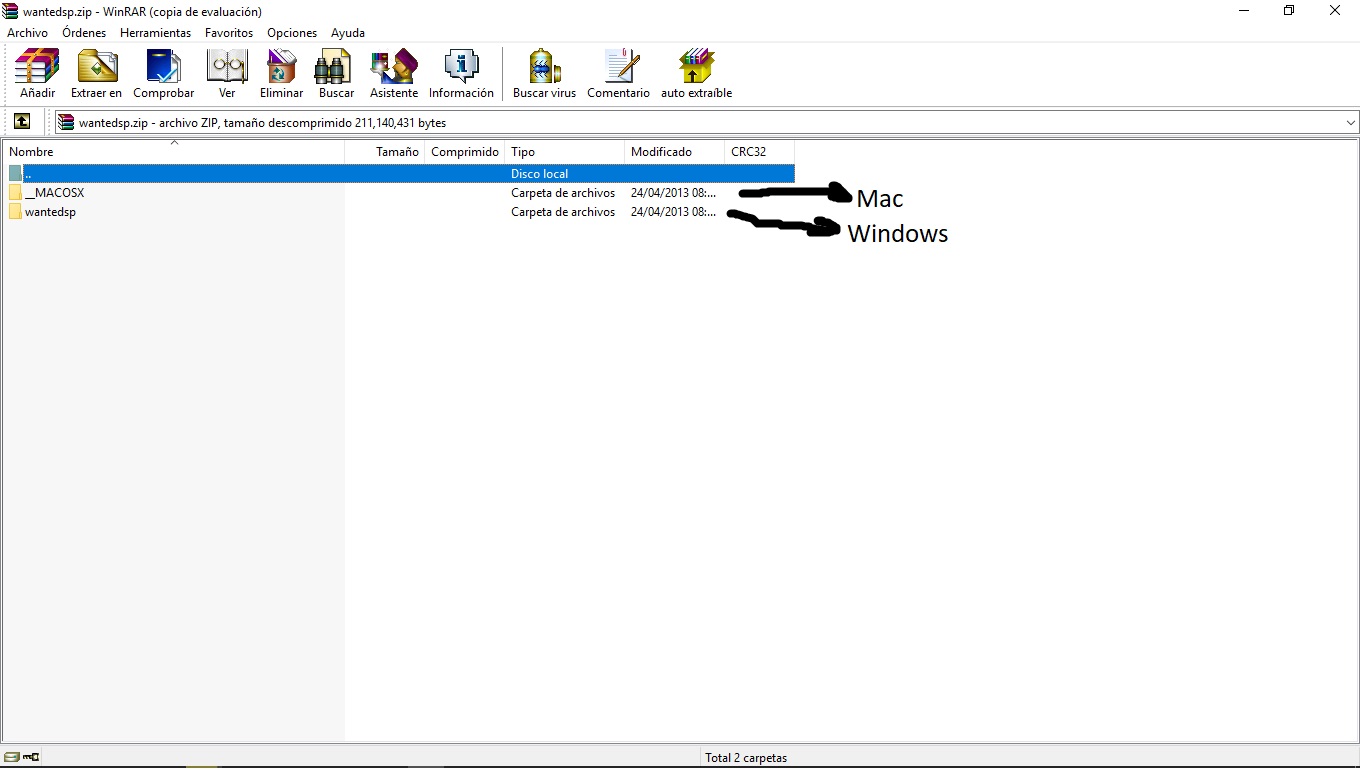The width and height of the screenshot is (1360, 770).
Task: Click the auto extraíble SFX icon
Action: [x=696, y=67]
